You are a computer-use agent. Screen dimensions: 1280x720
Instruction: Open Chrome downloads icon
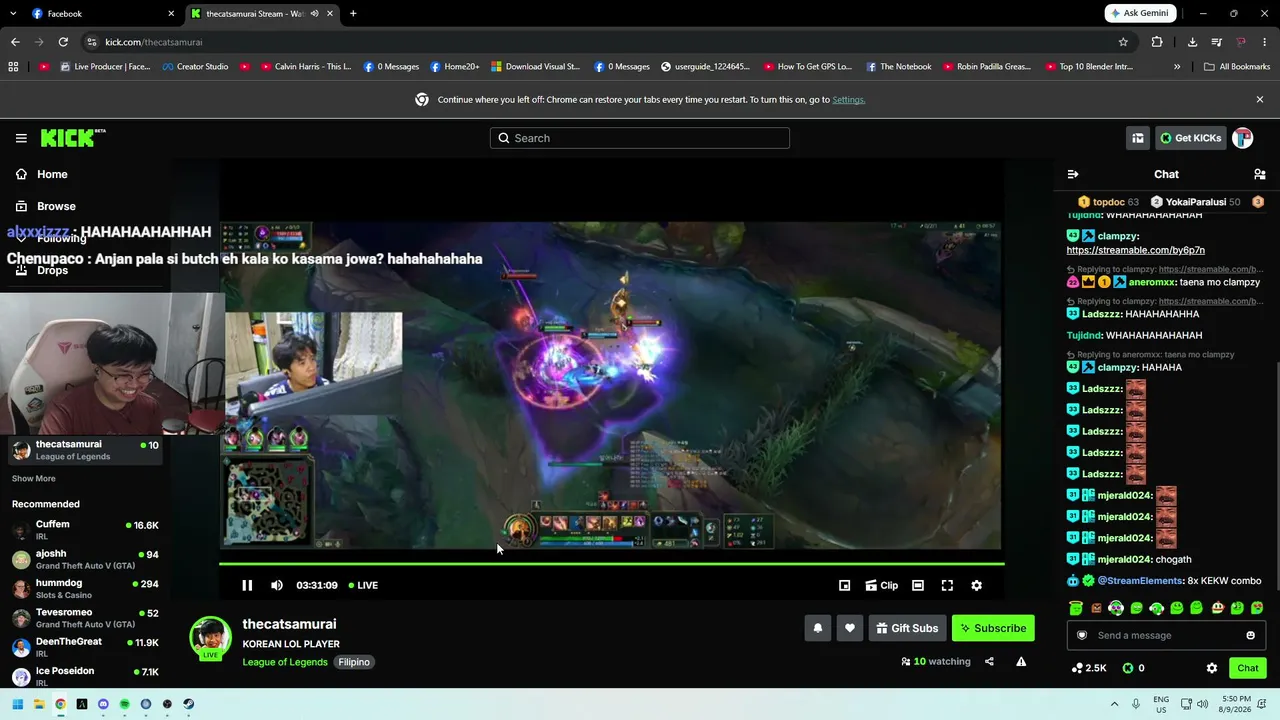tap(1192, 42)
